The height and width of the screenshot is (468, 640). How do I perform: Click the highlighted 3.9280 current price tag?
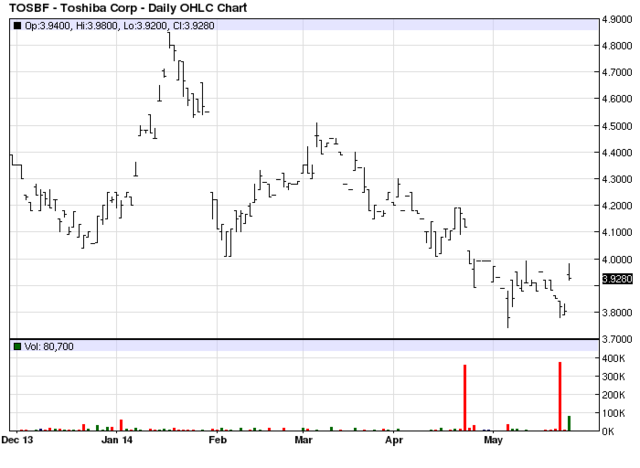(617, 279)
